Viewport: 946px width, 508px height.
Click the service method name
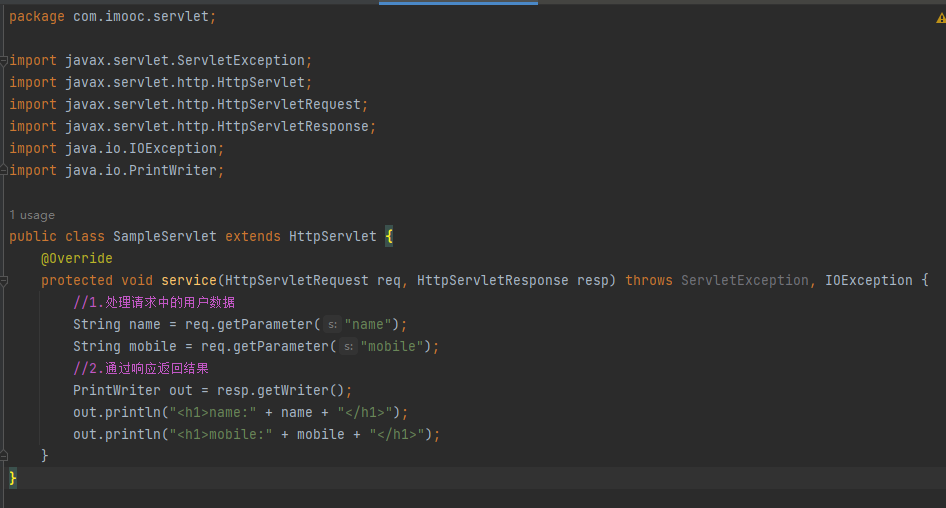188,280
